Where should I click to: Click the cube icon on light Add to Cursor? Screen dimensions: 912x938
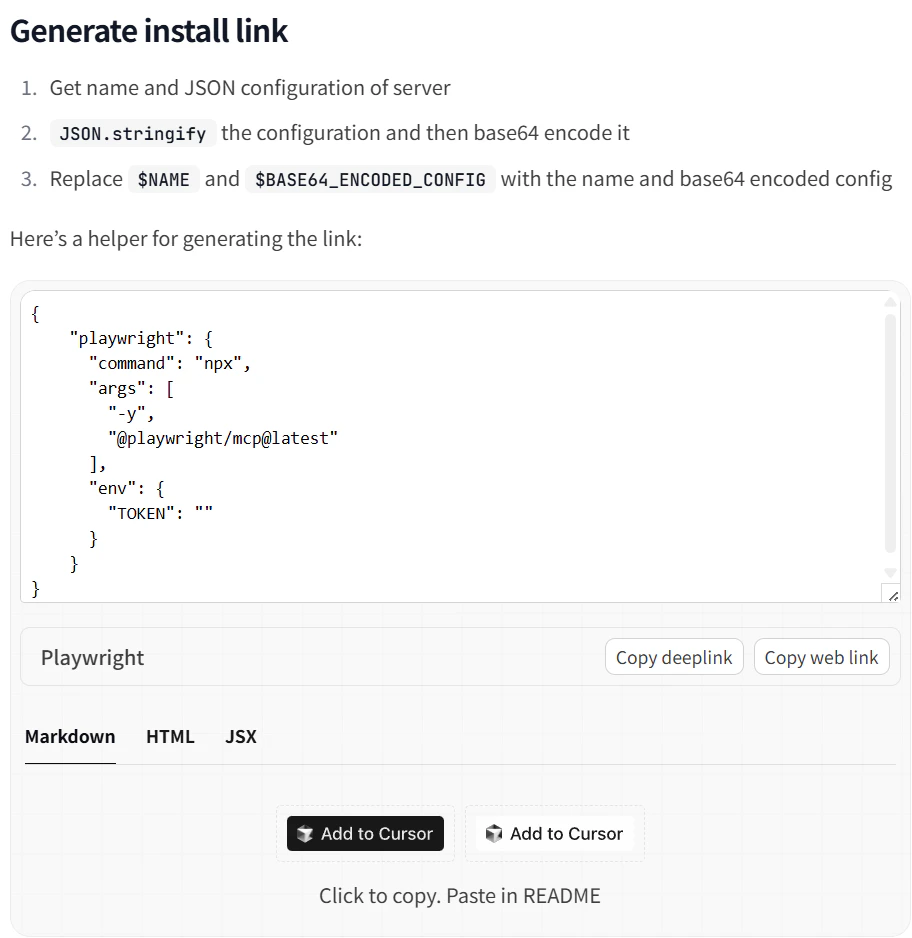[x=494, y=833]
